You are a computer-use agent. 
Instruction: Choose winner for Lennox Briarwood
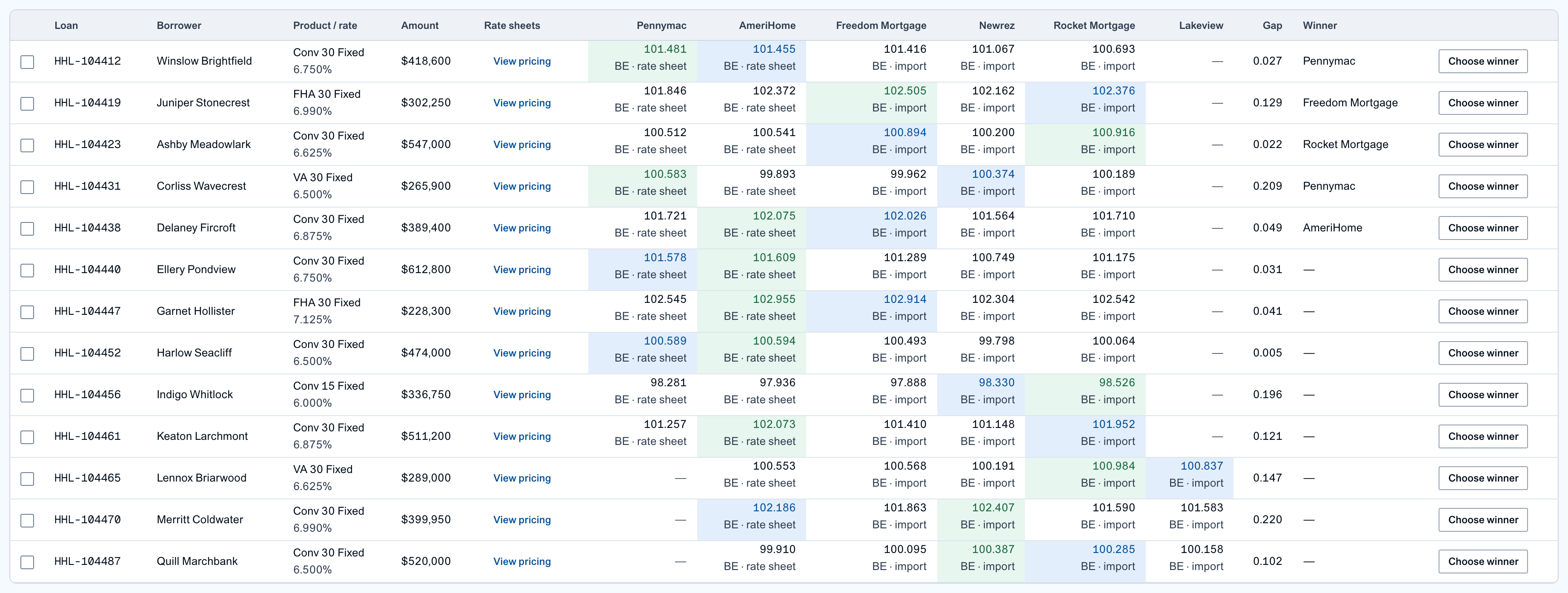1483,479
